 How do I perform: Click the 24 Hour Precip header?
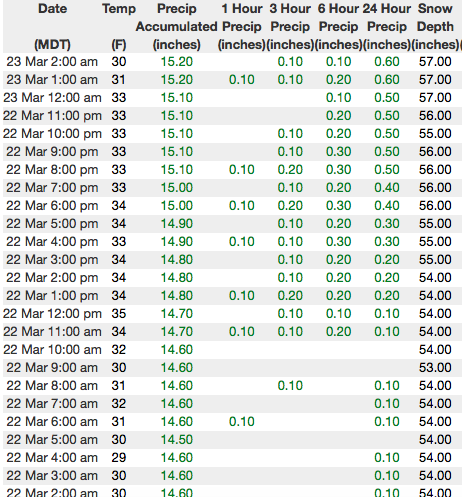[387, 26]
